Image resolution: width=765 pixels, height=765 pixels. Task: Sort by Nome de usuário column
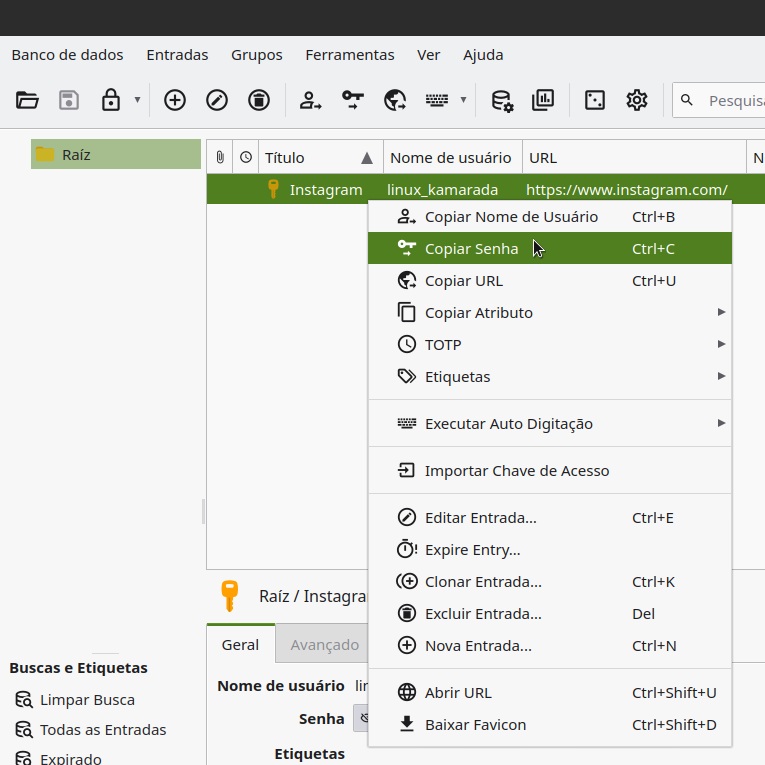tap(453, 157)
